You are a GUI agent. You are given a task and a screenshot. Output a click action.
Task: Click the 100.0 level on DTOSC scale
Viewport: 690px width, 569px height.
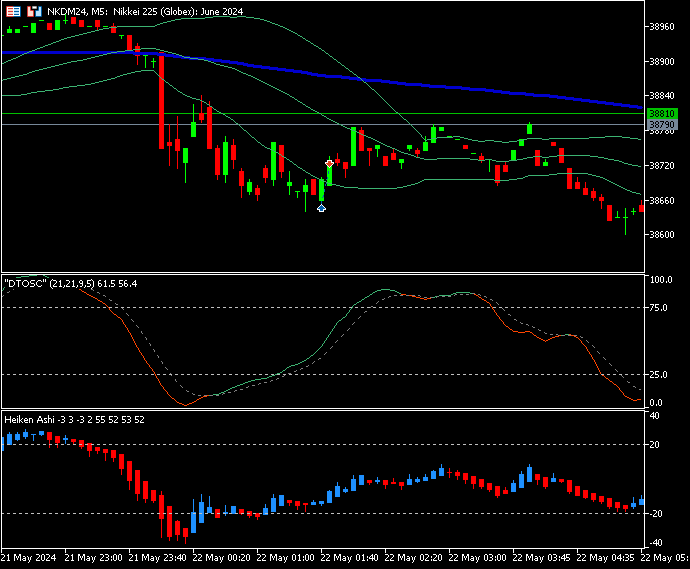click(661, 280)
